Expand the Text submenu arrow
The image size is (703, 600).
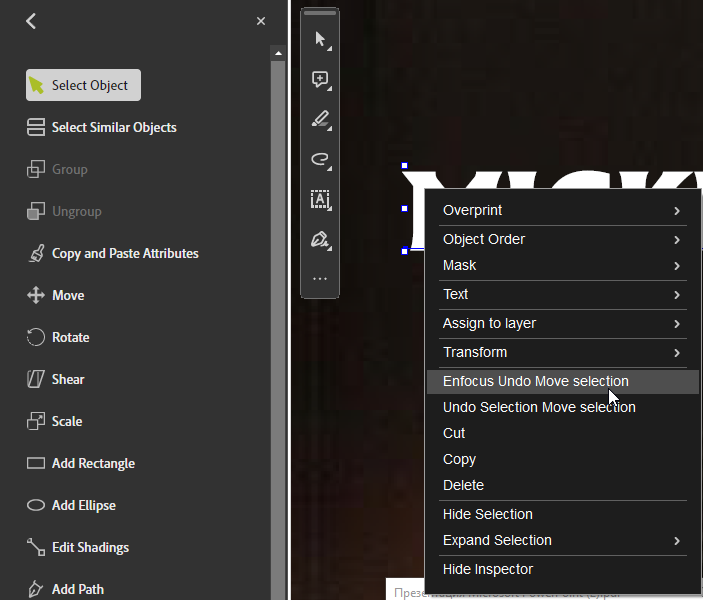click(677, 295)
